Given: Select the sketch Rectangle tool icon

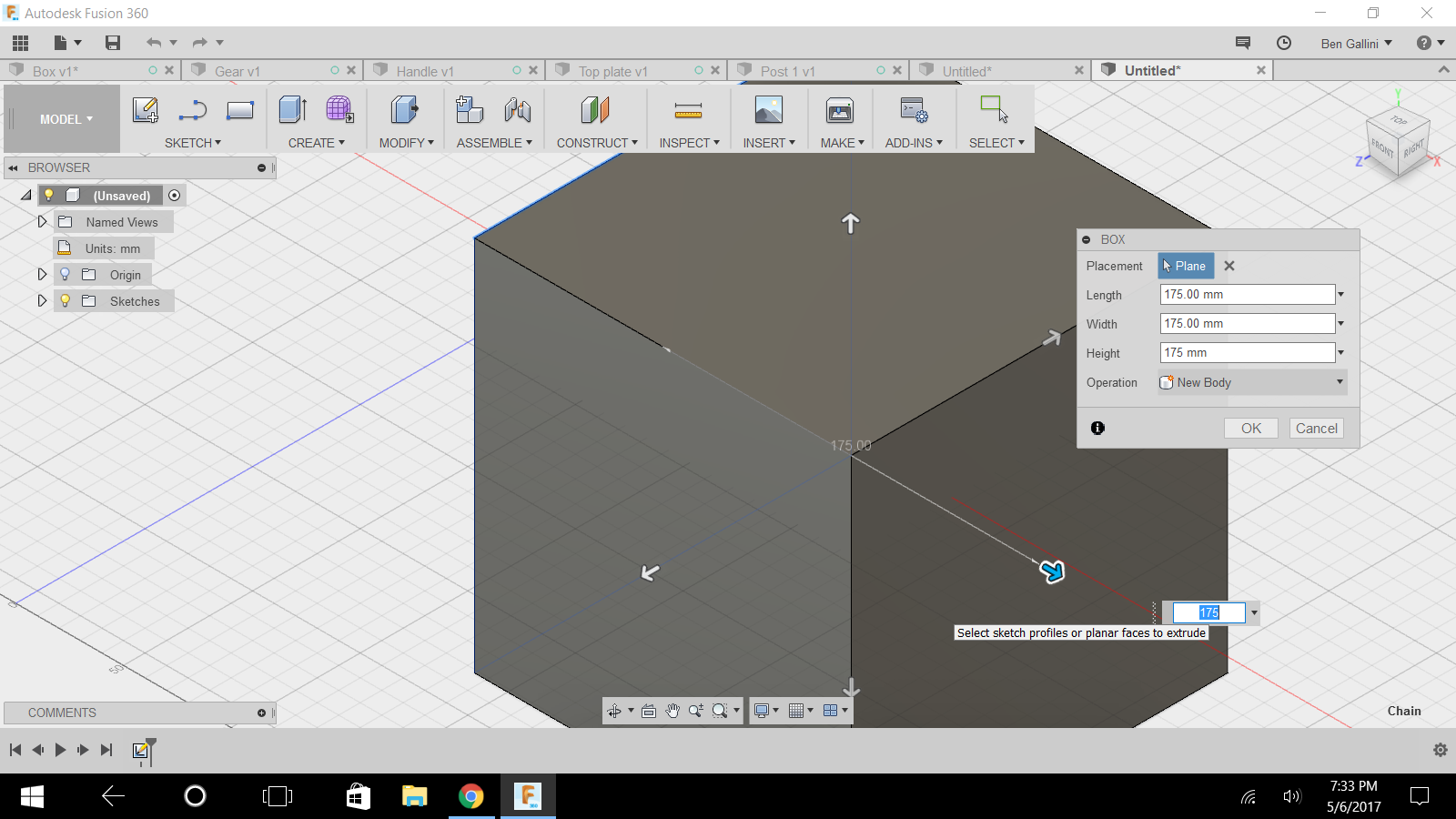Looking at the screenshot, I should click(239, 110).
